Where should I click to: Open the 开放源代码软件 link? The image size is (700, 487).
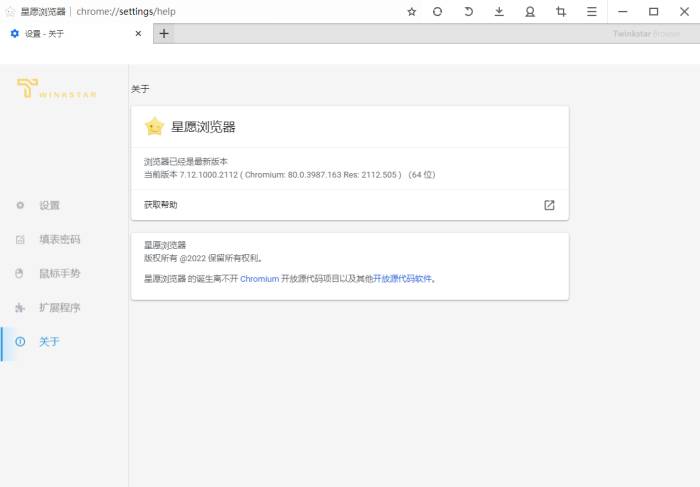point(403,279)
